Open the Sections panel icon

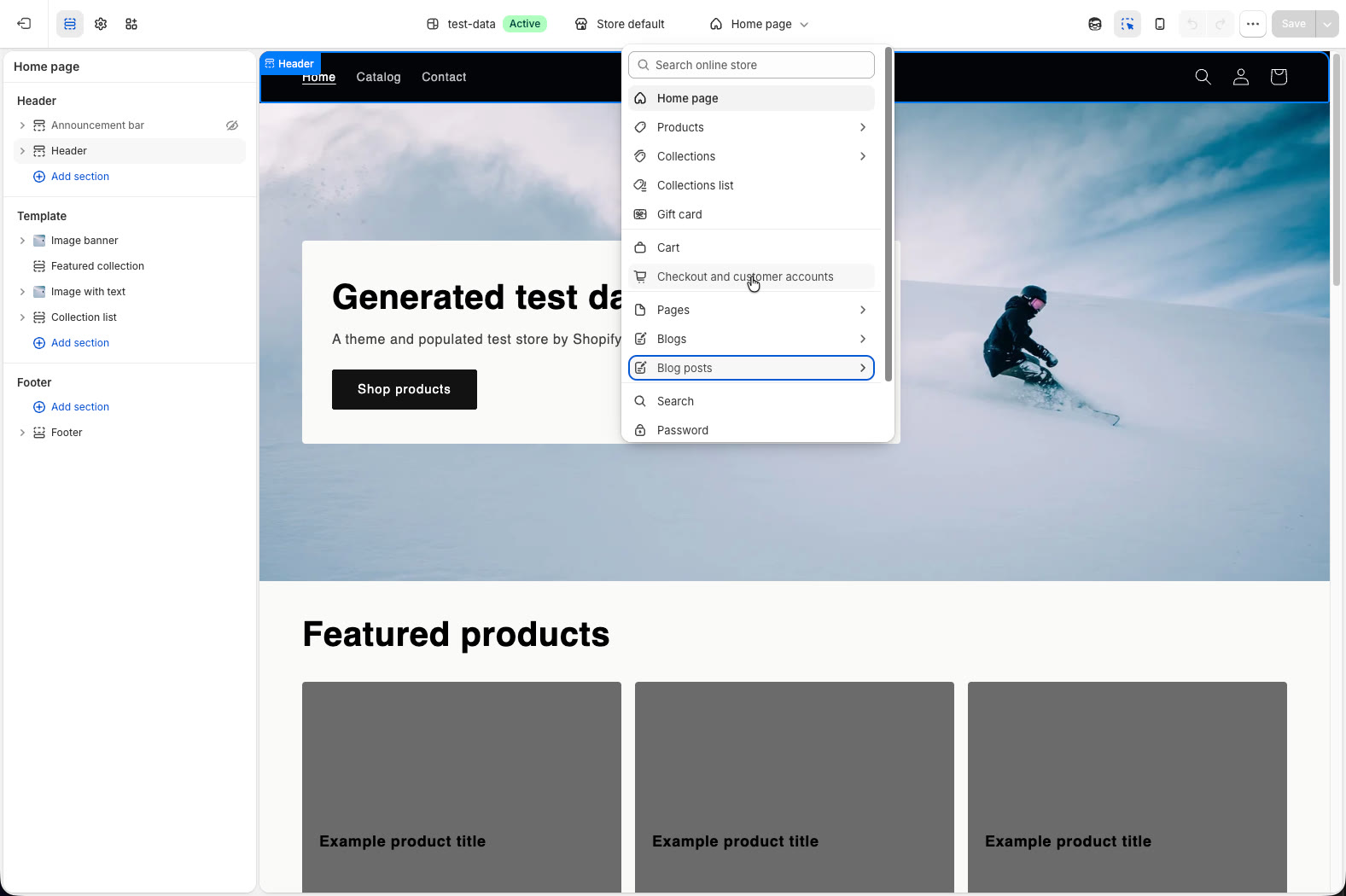click(70, 24)
